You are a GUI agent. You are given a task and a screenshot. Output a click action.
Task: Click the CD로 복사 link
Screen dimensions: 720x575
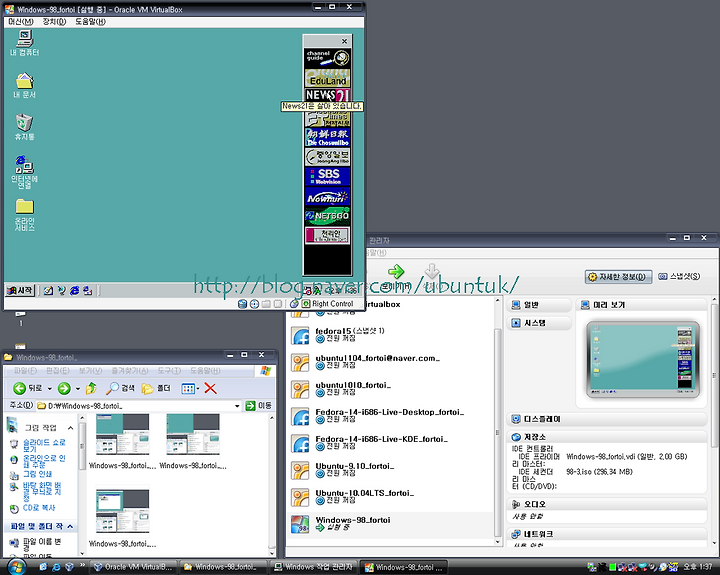click(39, 508)
